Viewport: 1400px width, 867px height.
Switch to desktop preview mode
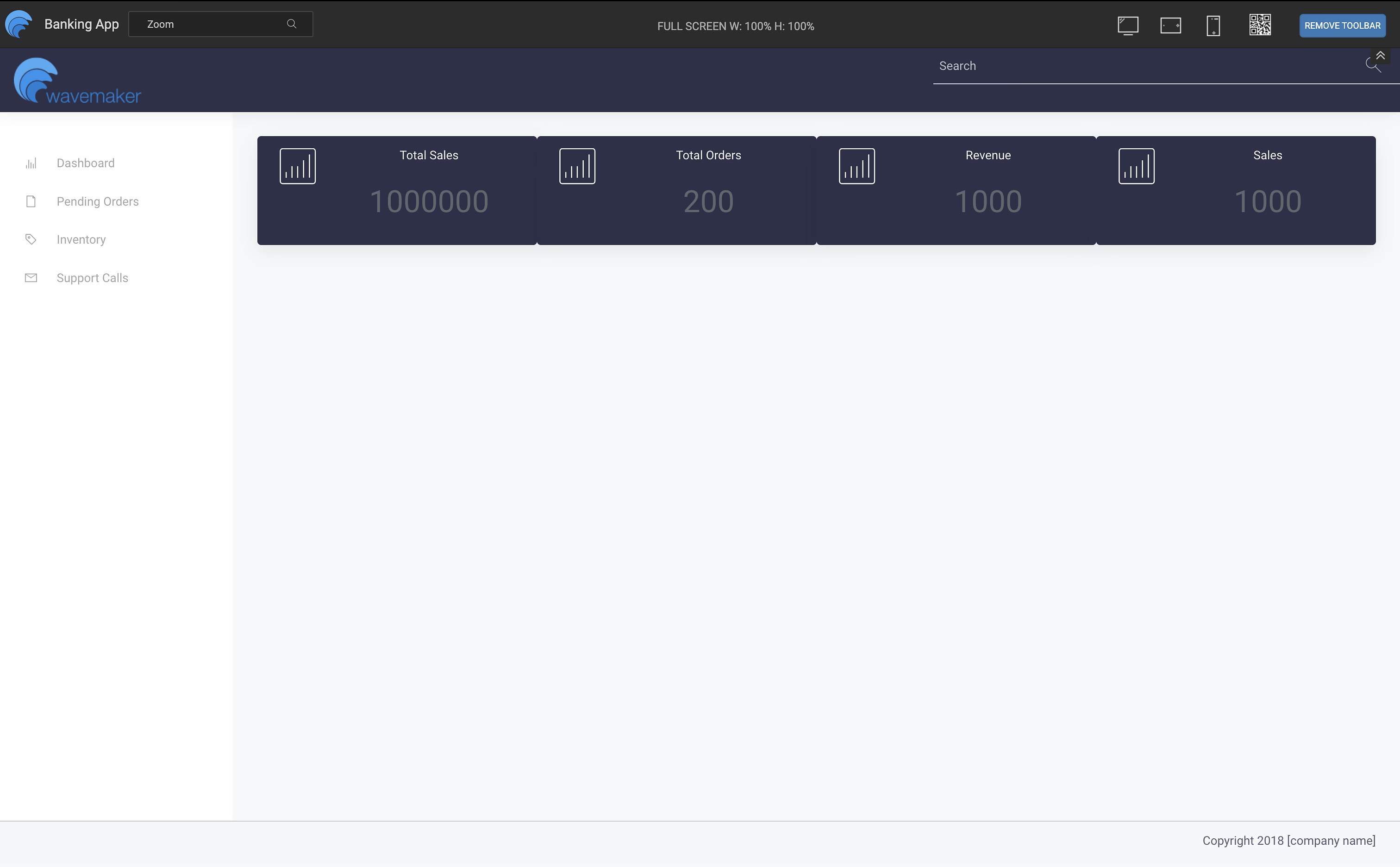pos(1127,25)
